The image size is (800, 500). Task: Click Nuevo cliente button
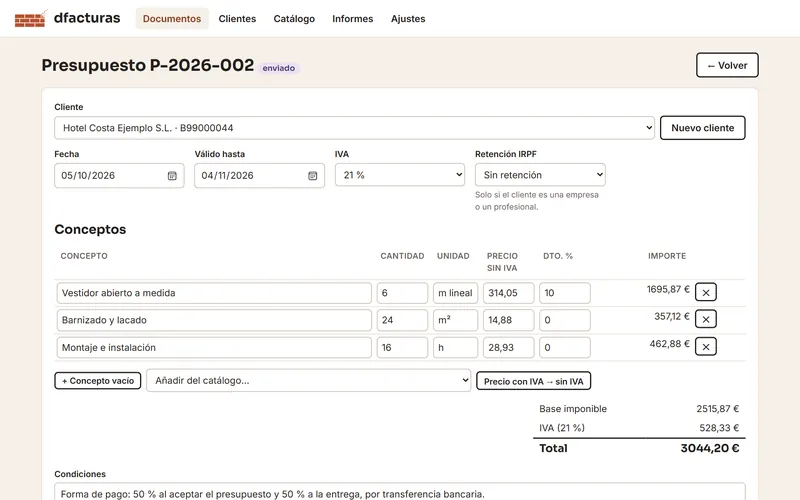point(703,128)
